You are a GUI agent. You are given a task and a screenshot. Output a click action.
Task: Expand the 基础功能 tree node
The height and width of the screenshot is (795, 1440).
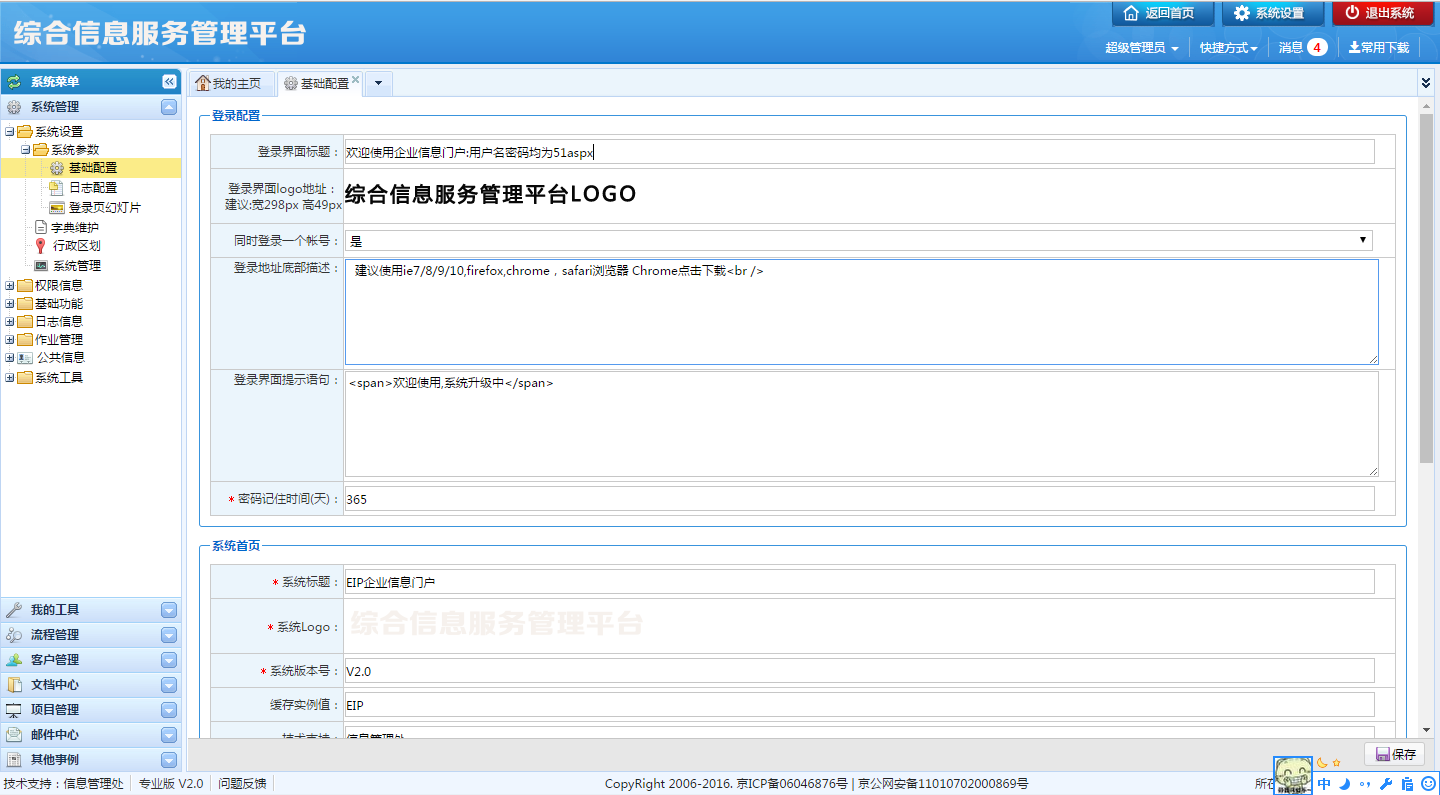(x=10, y=304)
